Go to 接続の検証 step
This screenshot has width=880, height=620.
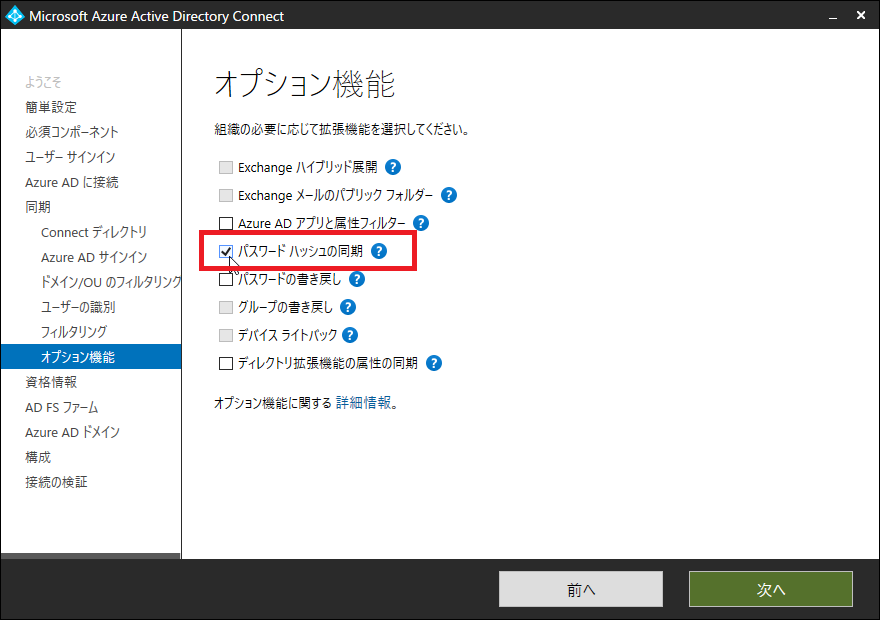[x=56, y=482]
